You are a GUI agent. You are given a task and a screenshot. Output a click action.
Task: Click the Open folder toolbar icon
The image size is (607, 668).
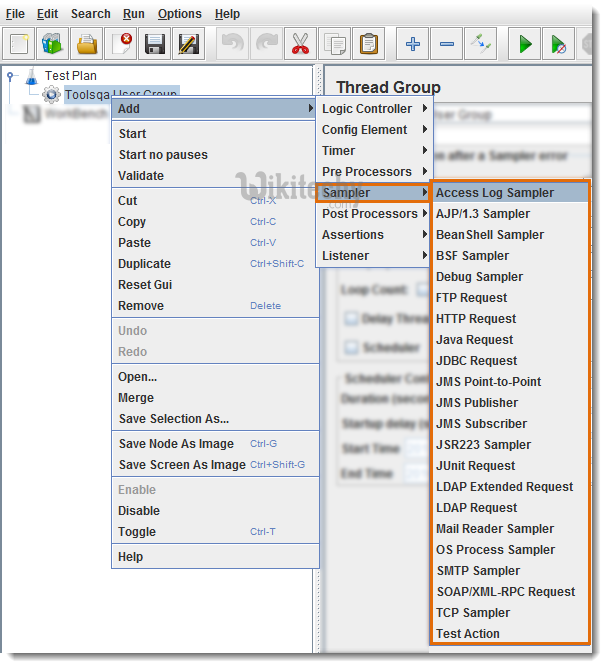coord(88,44)
